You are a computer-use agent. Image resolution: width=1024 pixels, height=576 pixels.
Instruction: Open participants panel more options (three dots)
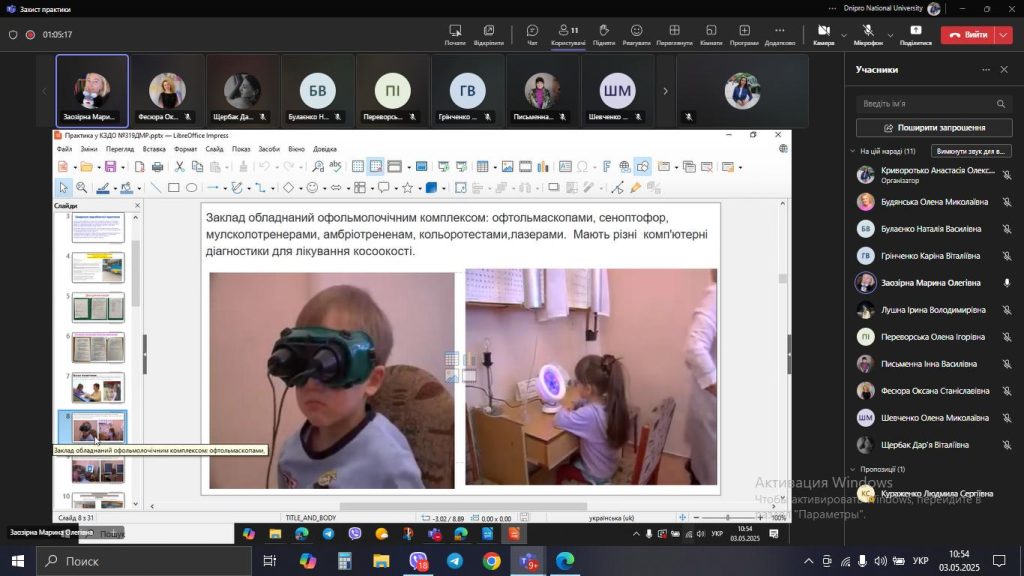(985, 69)
